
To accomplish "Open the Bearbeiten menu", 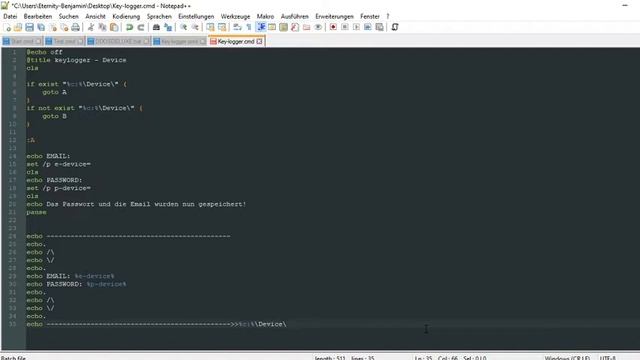I will pyautogui.click(x=38, y=16).
